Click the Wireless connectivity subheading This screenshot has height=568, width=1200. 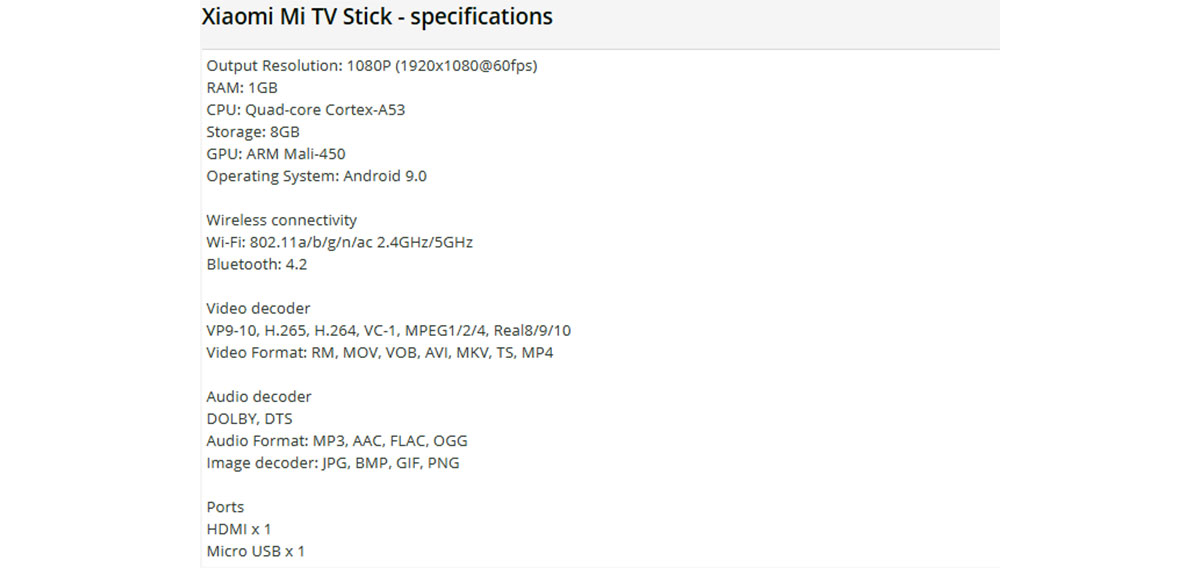click(281, 220)
